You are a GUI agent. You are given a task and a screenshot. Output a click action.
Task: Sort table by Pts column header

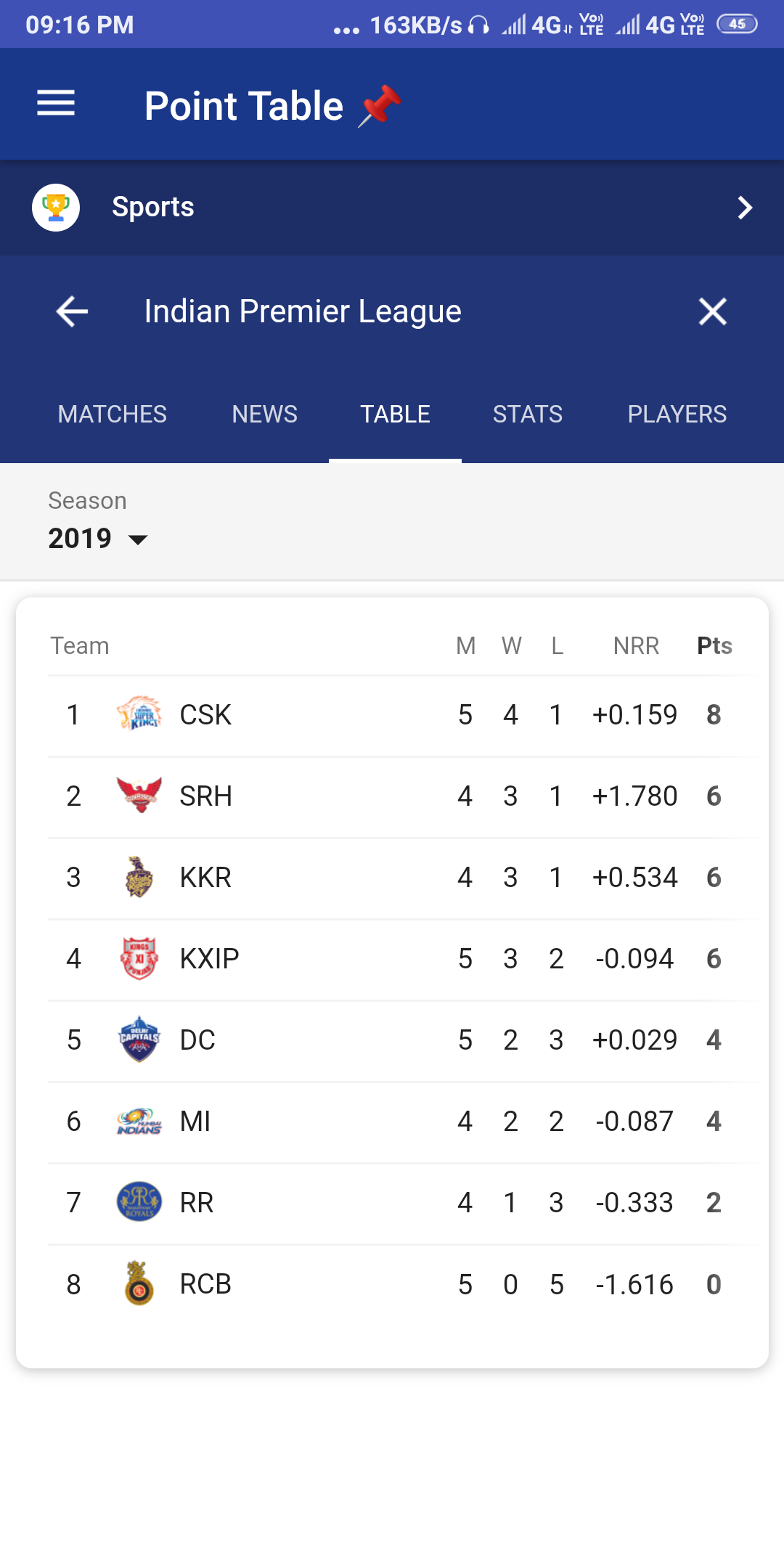click(714, 645)
